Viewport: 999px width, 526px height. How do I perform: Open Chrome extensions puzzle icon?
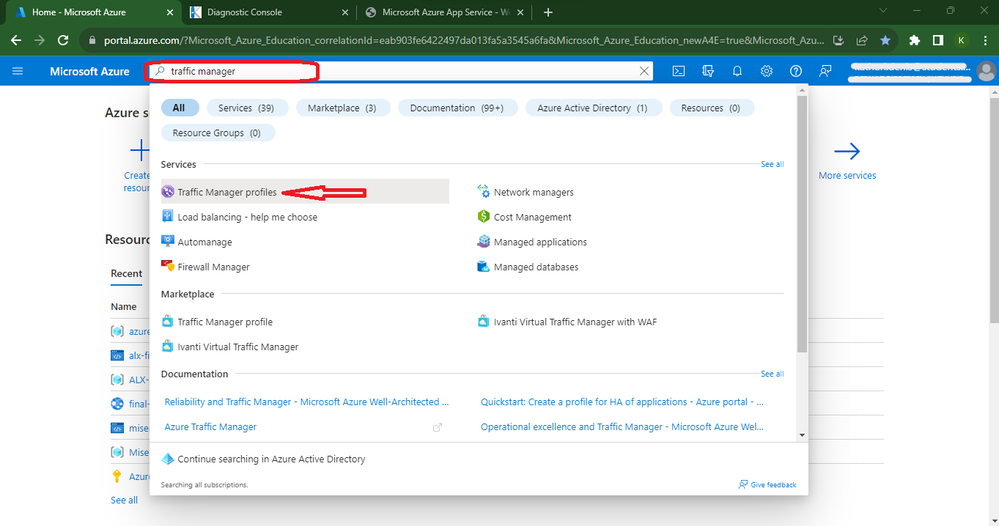pyautogui.click(x=914, y=40)
